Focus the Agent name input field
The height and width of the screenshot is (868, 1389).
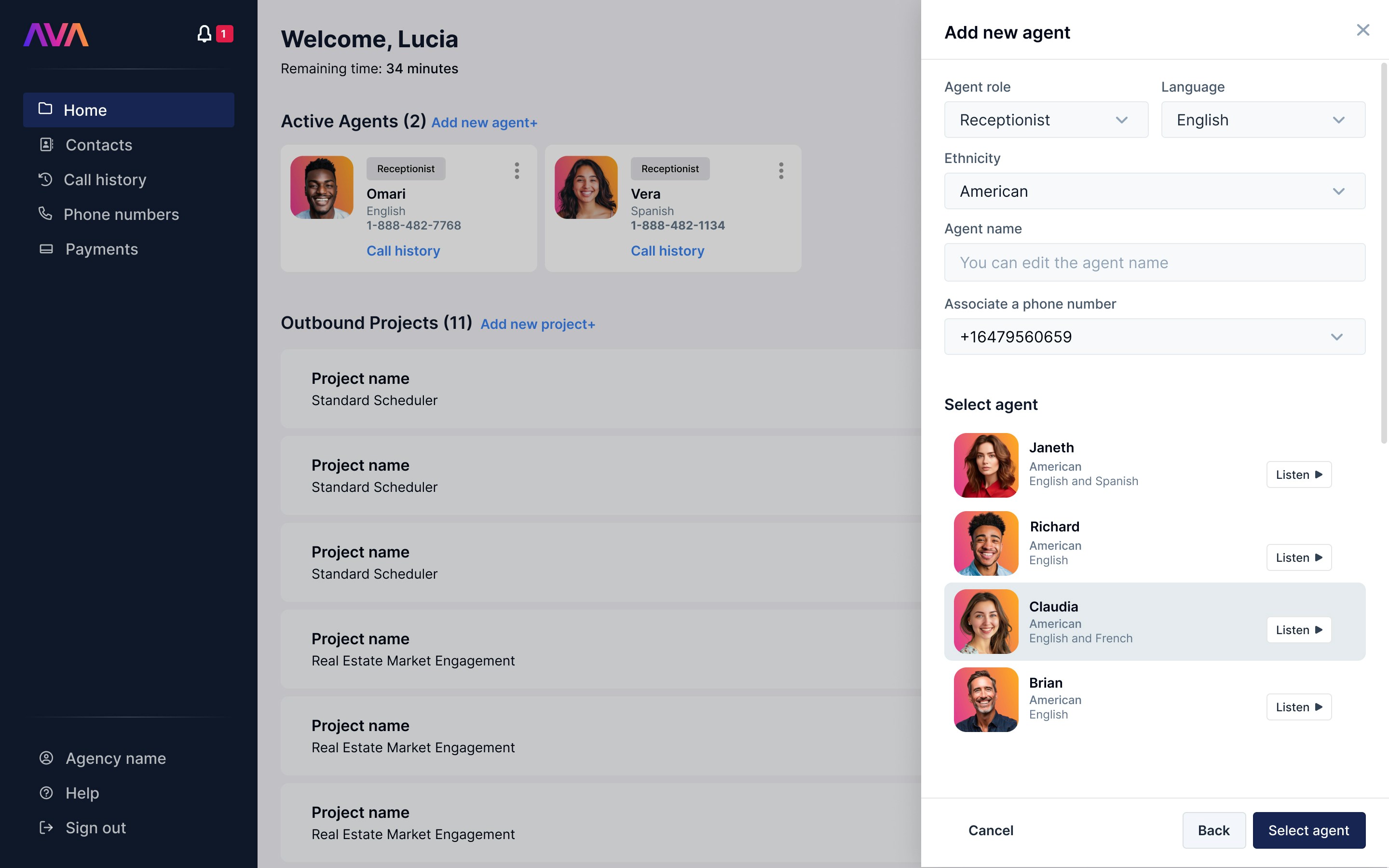coord(1155,262)
